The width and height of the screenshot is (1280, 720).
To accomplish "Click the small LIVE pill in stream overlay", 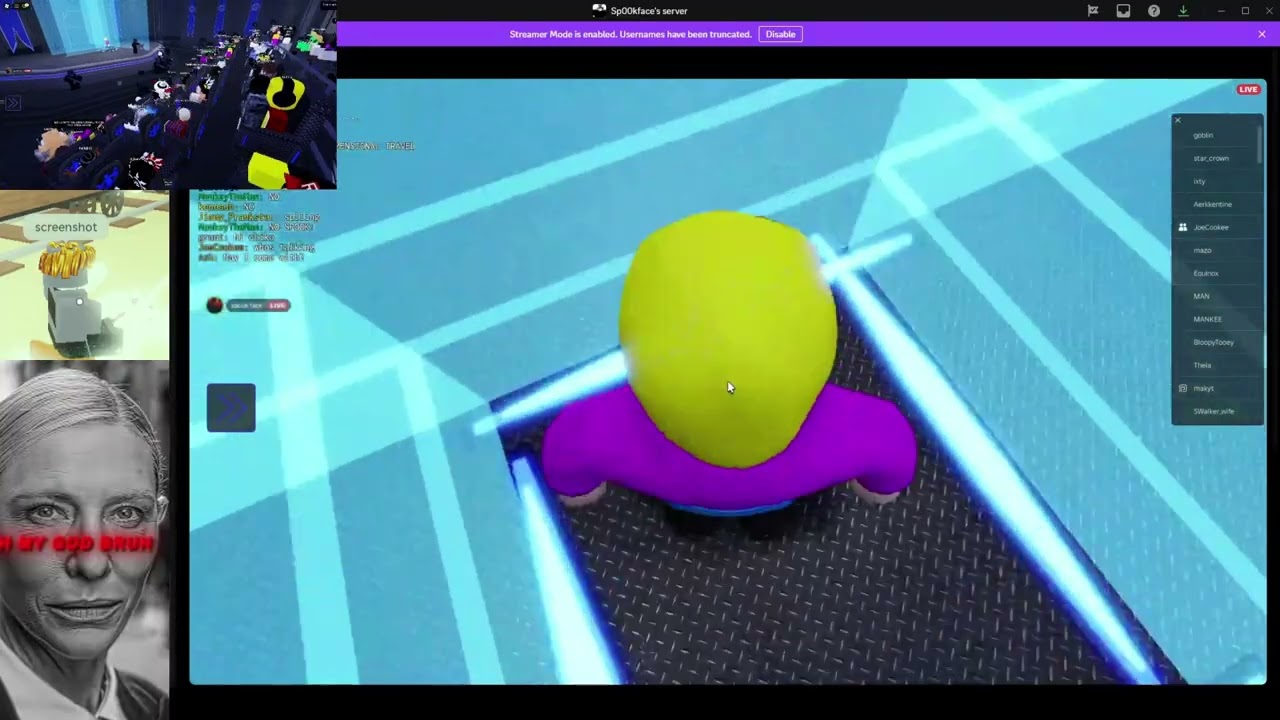I will 277,305.
